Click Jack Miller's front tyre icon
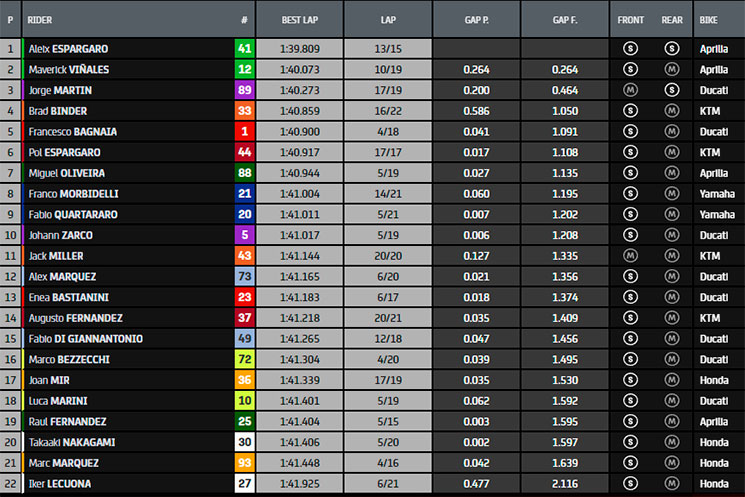The height and width of the screenshot is (497, 745). 630,255
